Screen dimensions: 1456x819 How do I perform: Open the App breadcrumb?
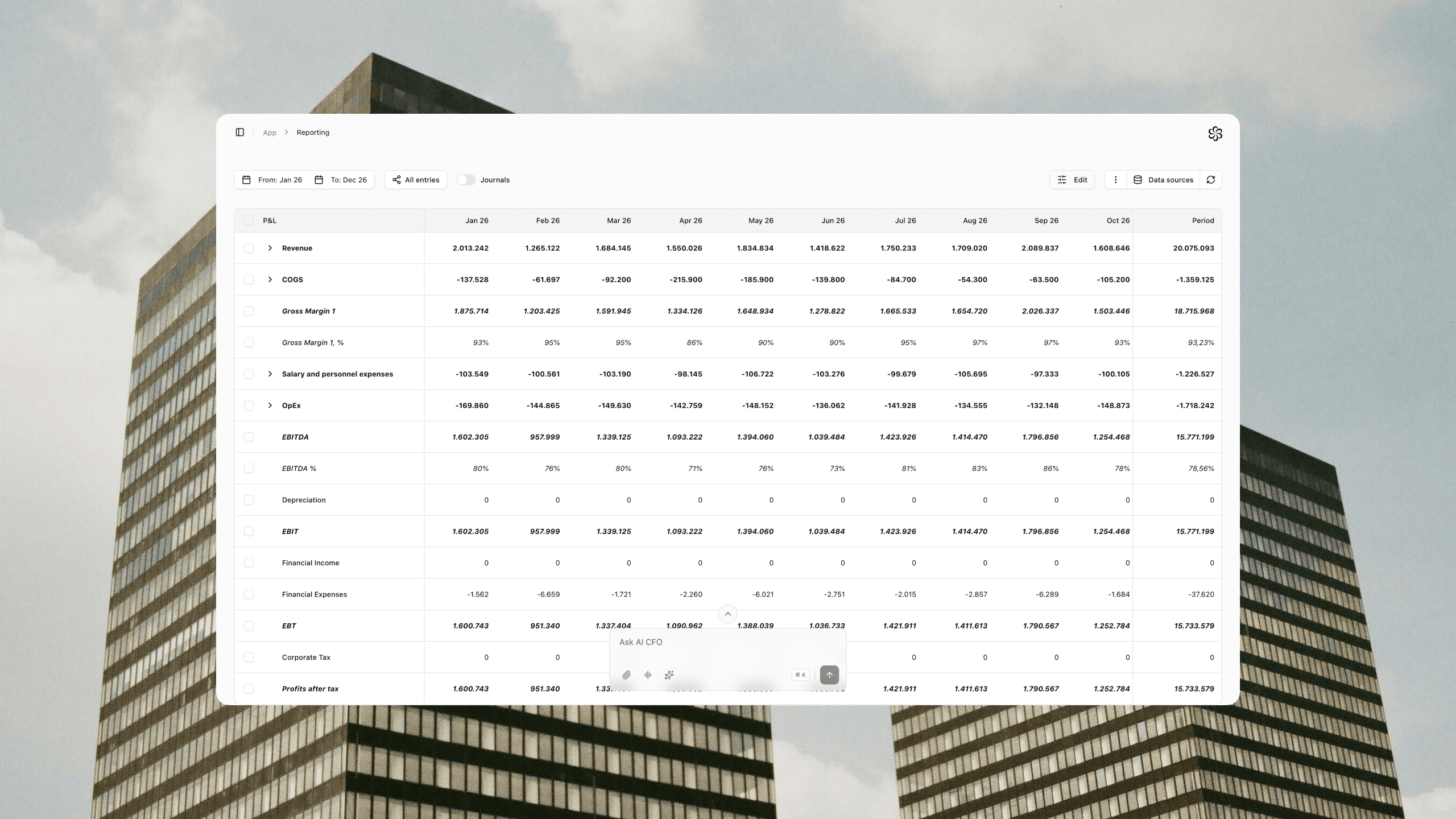270,132
